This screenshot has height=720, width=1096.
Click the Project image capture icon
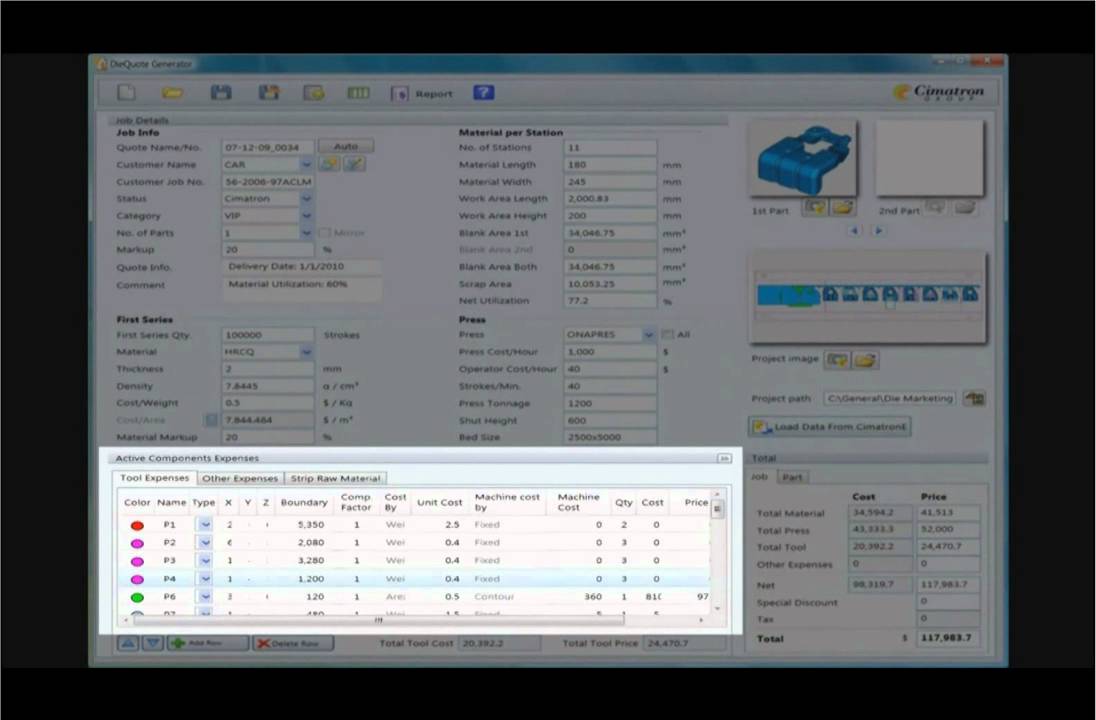(837, 360)
